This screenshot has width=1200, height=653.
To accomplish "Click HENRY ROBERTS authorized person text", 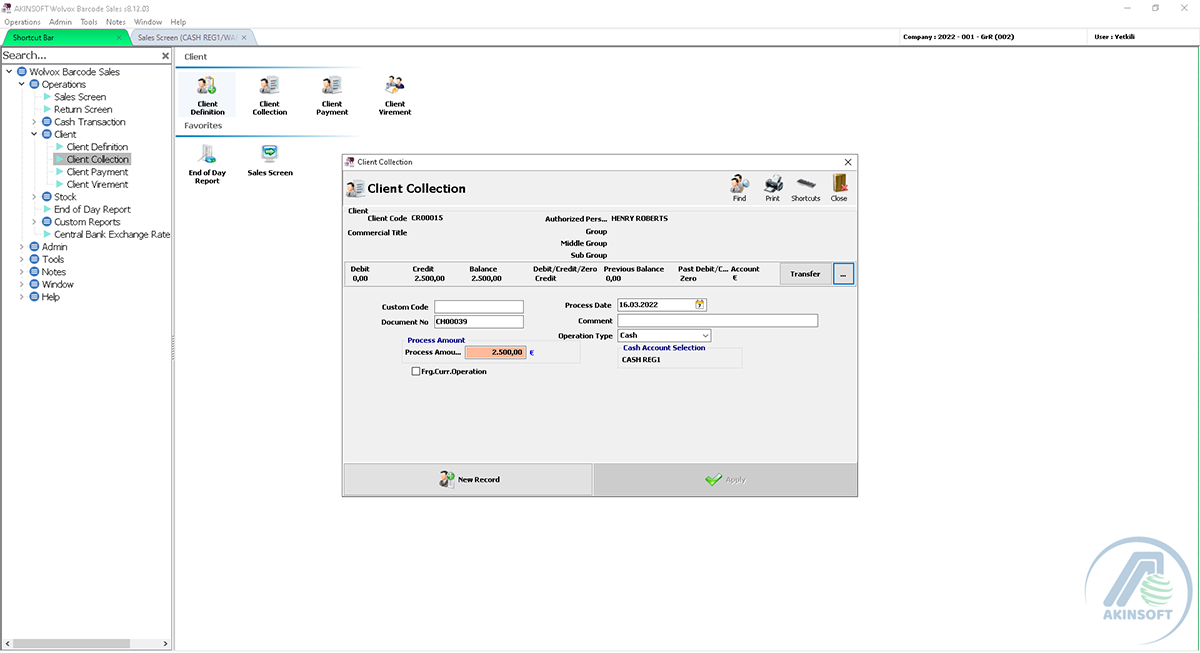I will (x=639, y=218).
